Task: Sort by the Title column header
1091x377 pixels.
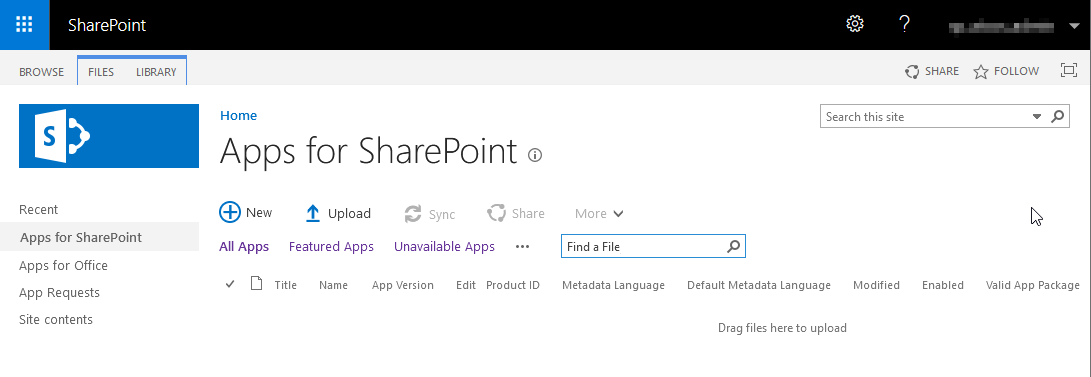Action: [285, 285]
